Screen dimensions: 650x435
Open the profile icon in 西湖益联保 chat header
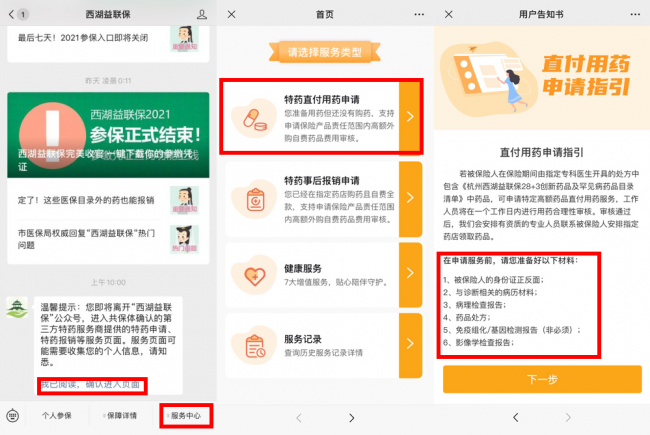tap(201, 15)
